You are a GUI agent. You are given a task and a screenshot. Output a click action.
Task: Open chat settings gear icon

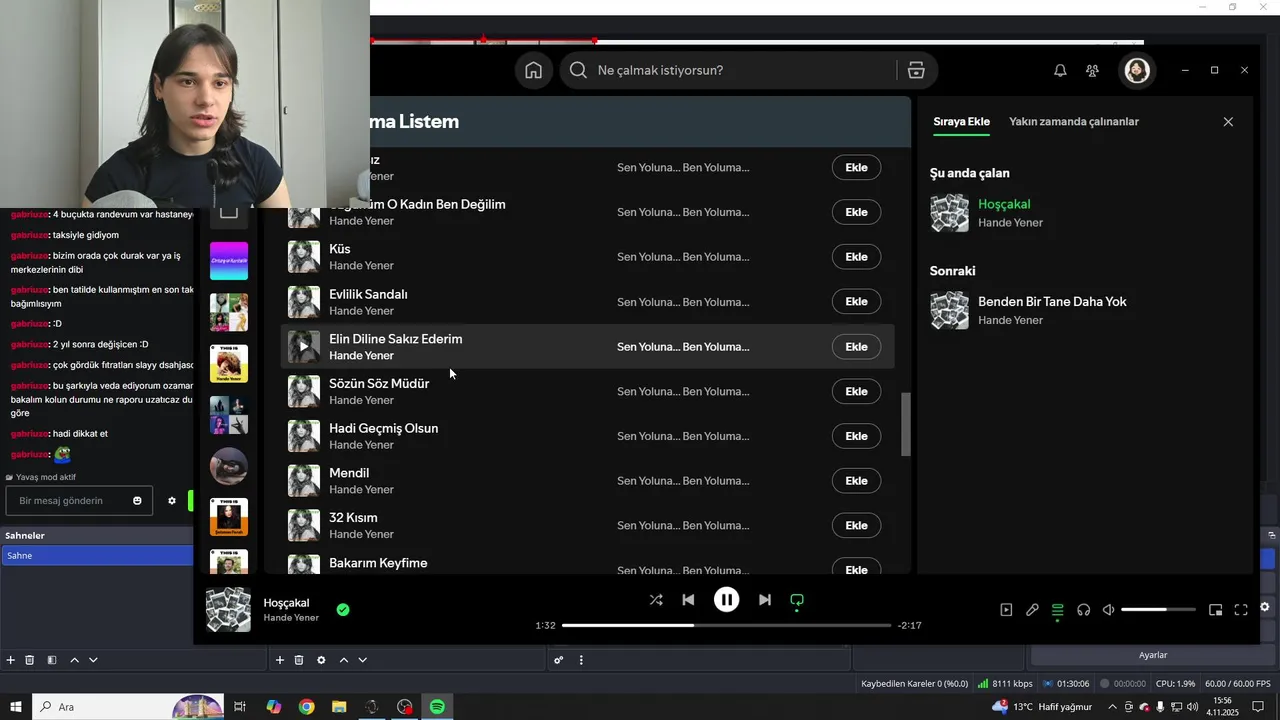171,500
